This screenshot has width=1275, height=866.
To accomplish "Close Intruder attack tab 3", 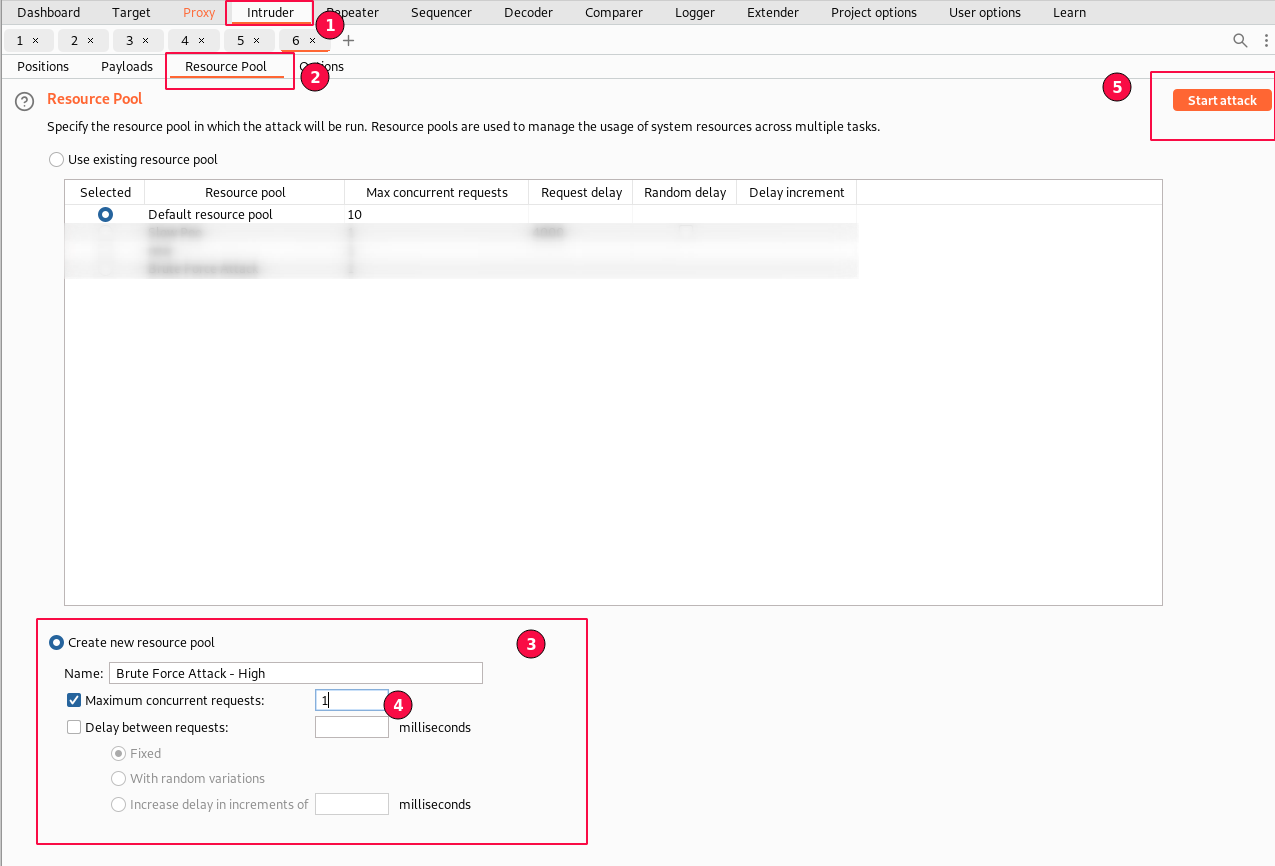I will pyautogui.click(x=145, y=40).
